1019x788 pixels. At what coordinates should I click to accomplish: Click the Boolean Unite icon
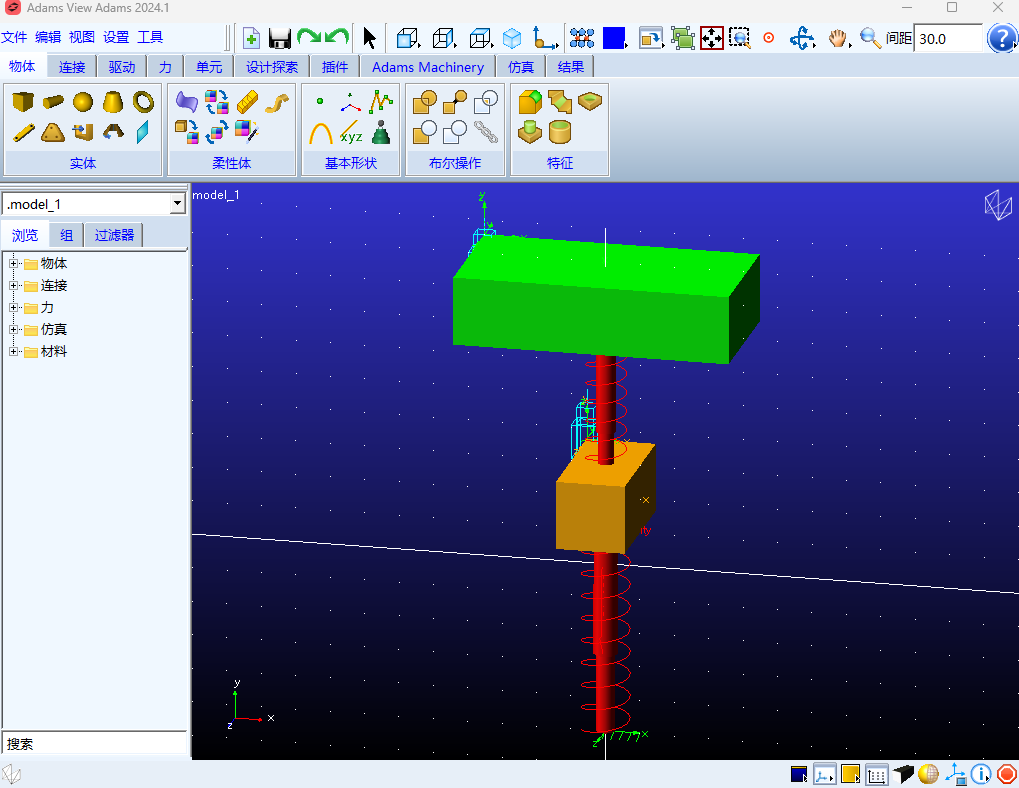[x=424, y=102]
